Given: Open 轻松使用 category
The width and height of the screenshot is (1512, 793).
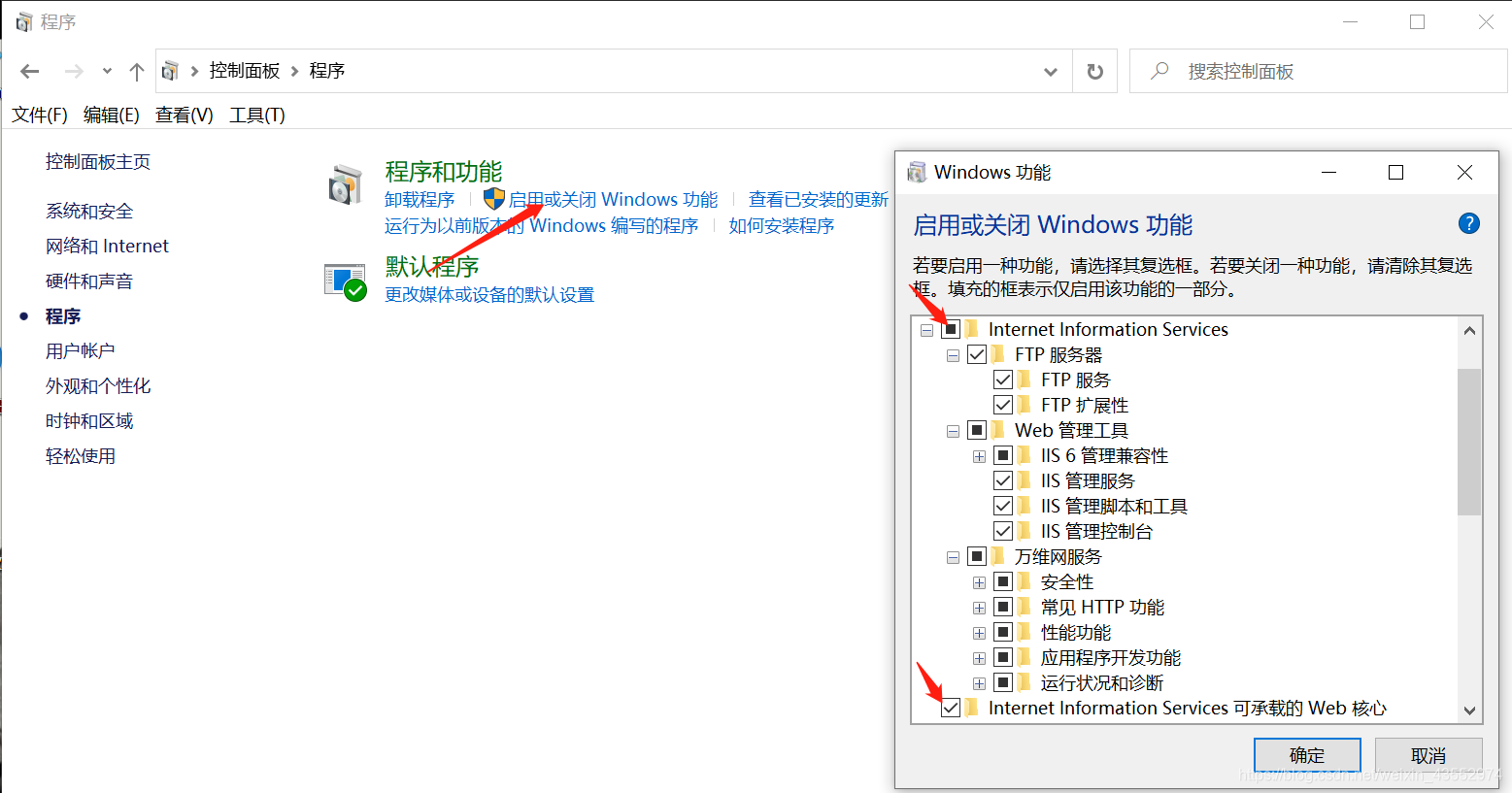Looking at the screenshot, I should click(x=81, y=455).
